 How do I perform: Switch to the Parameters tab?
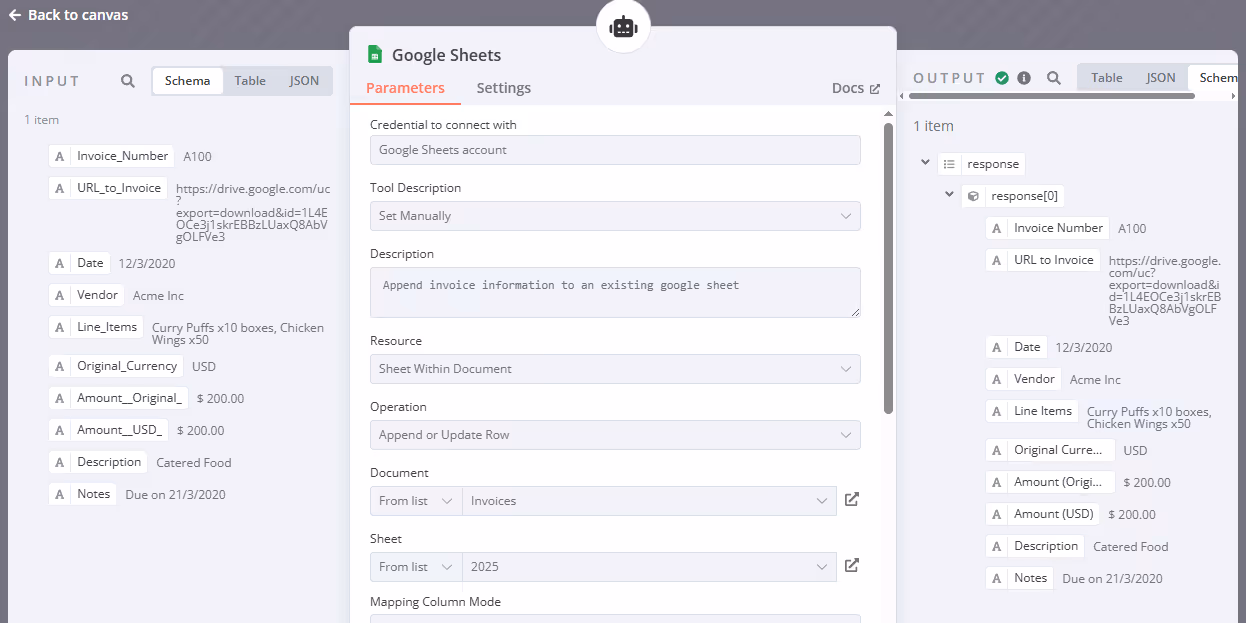405,88
